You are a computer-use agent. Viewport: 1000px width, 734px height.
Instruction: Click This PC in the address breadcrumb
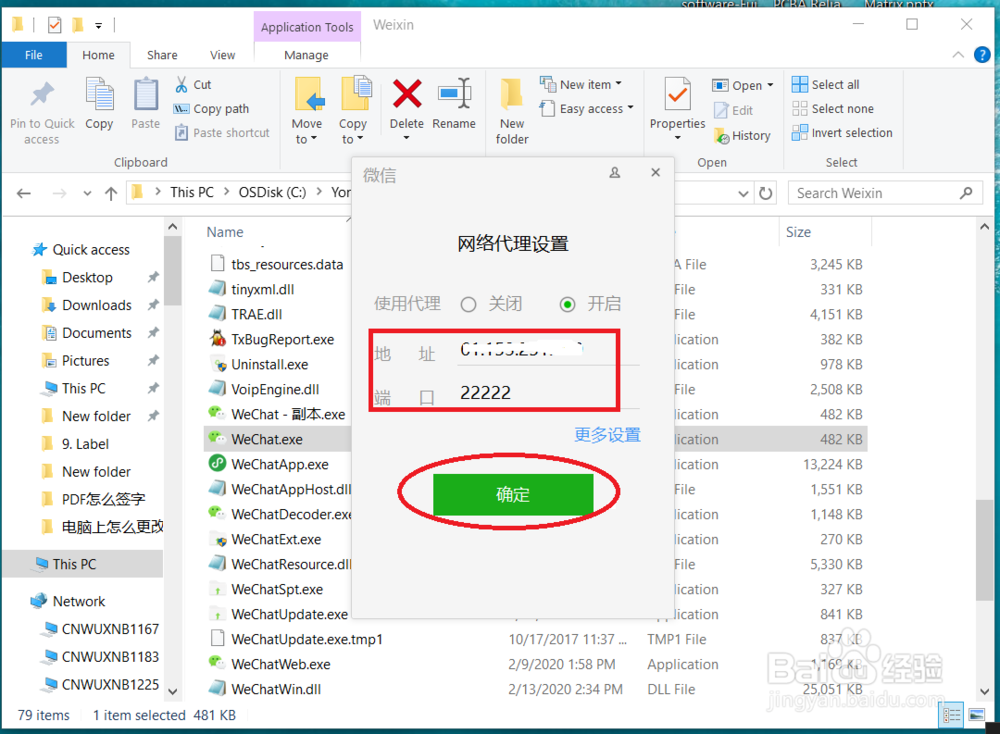192,193
